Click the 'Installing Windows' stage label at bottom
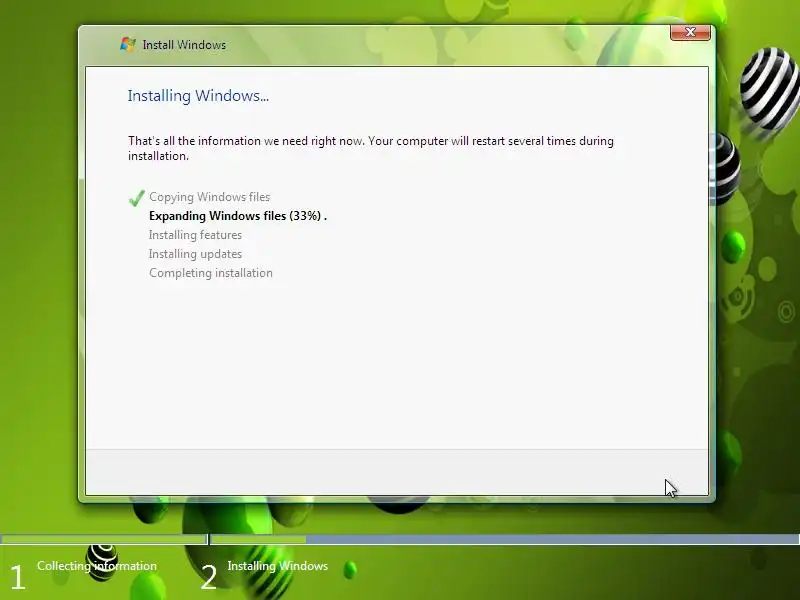 tap(278, 566)
